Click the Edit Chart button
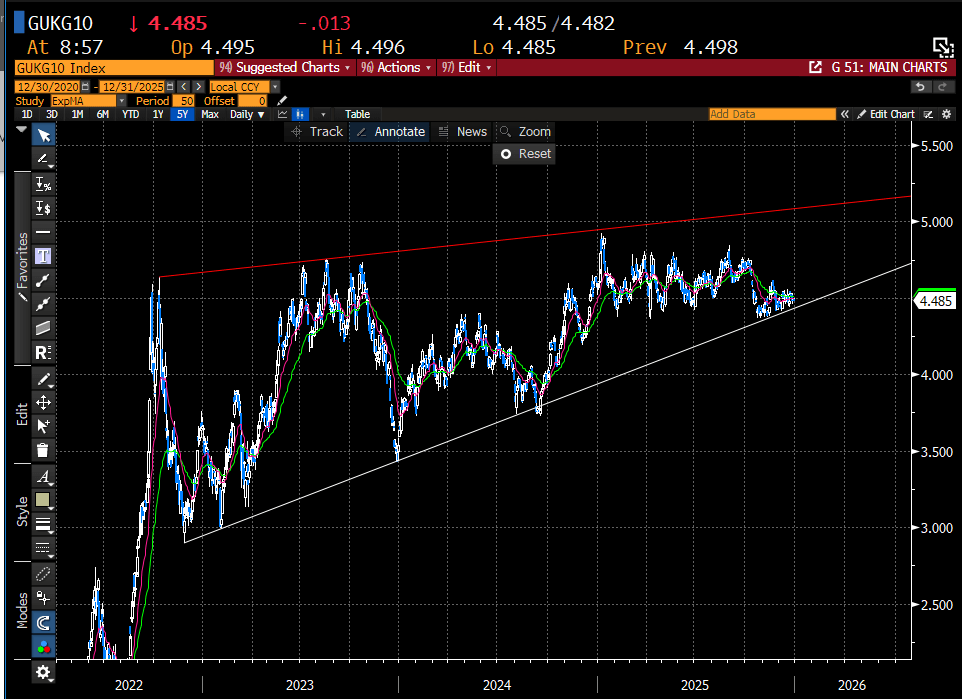This screenshot has height=699, width=962. point(886,114)
